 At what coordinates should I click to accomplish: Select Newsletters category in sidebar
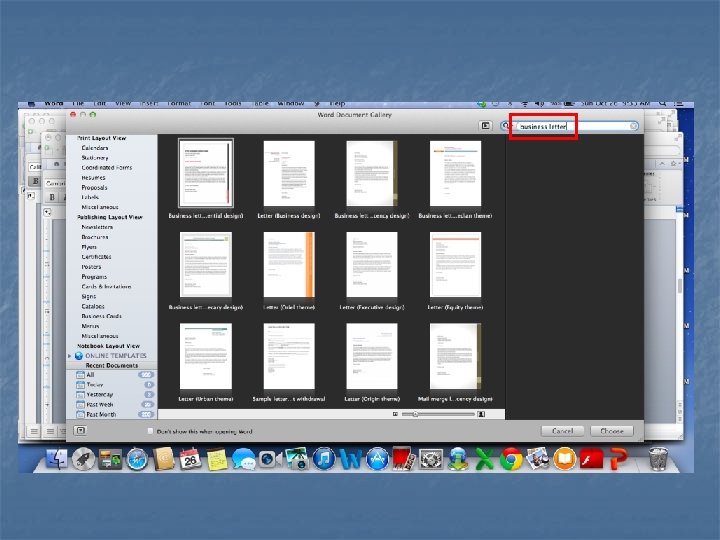tap(97, 227)
